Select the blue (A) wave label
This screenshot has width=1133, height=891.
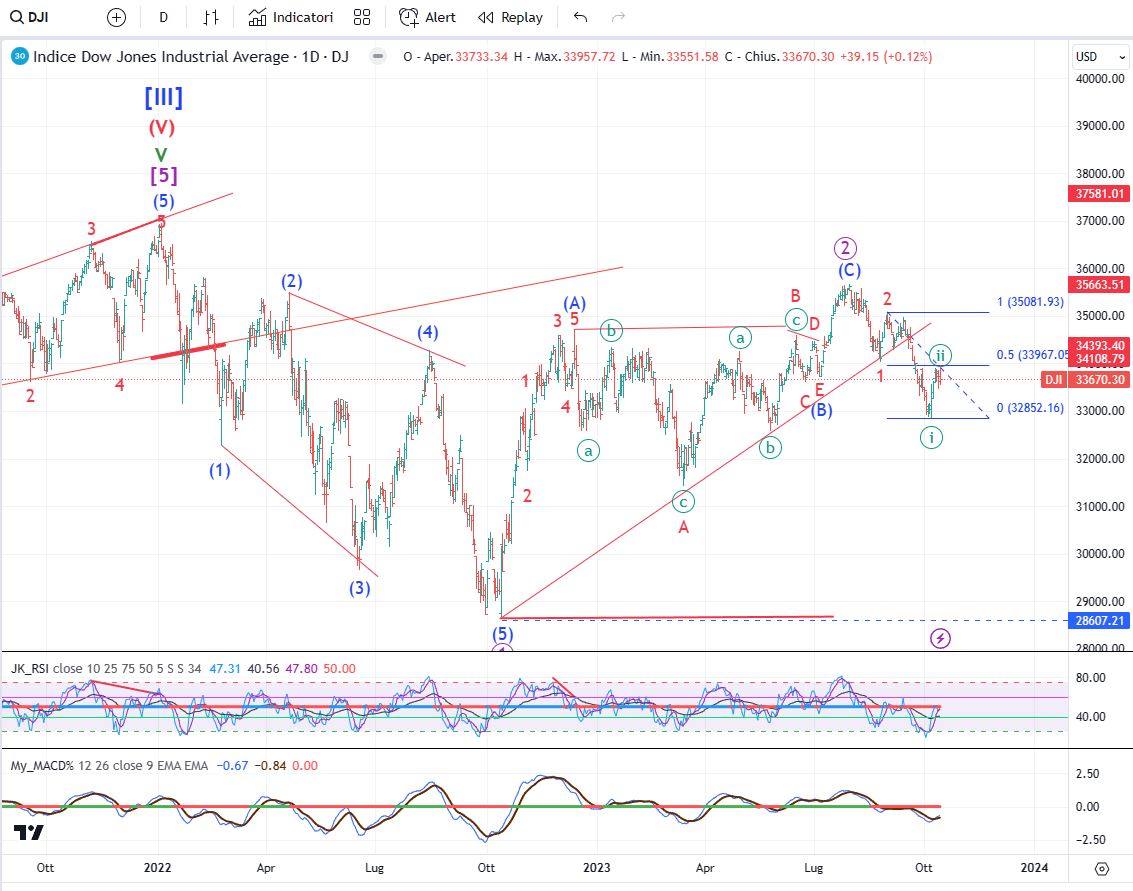coord(574,303)
